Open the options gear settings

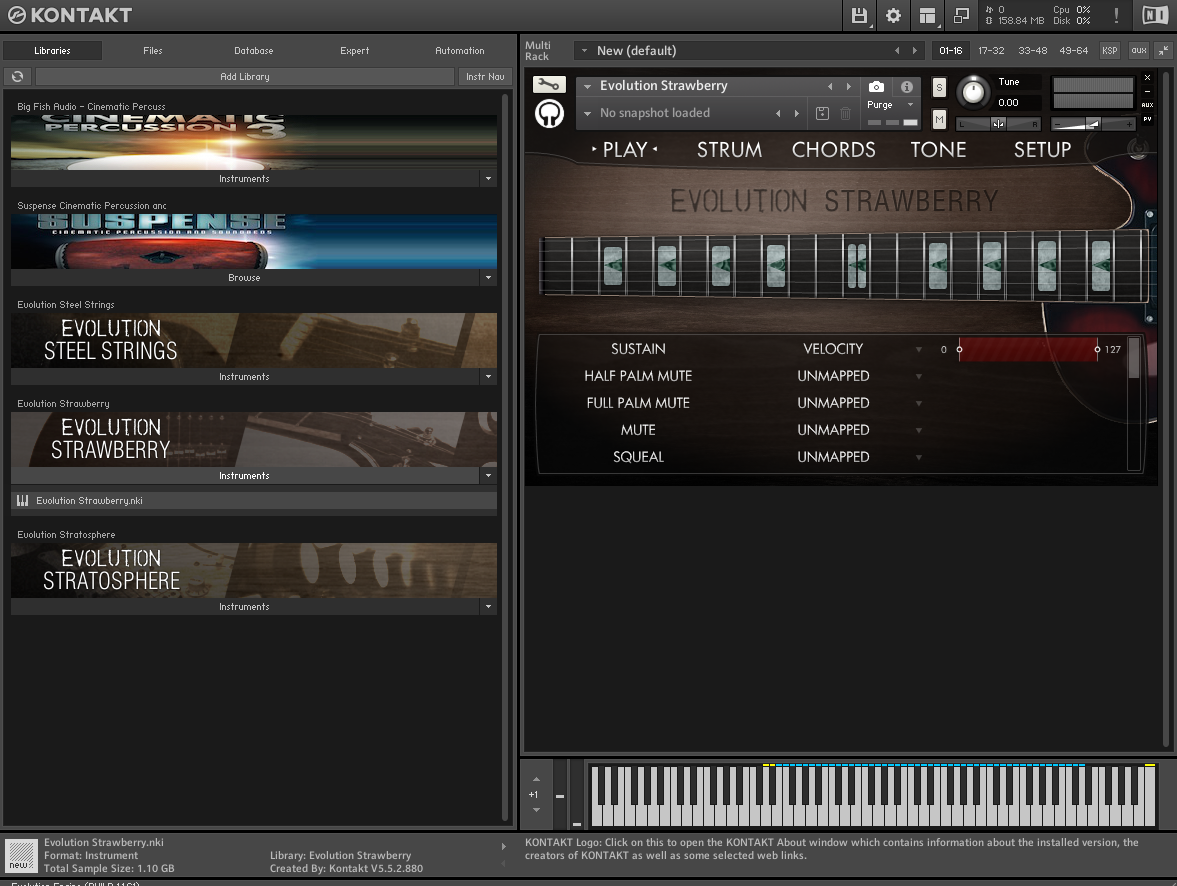pos(893,15)
